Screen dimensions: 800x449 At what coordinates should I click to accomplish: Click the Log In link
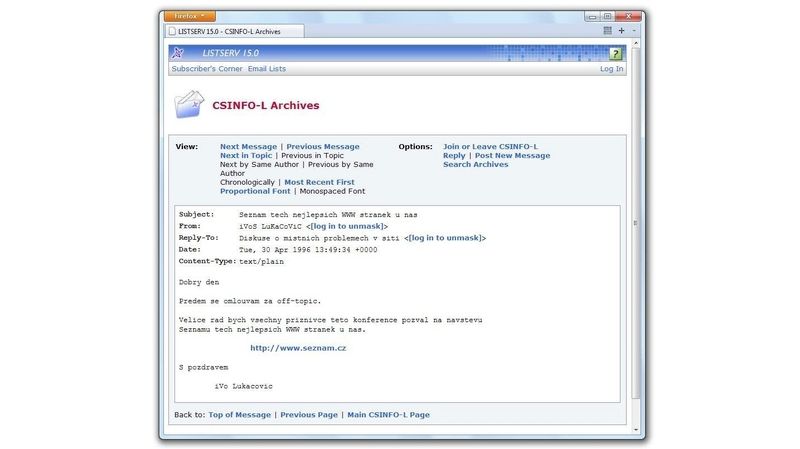[x=611, y=69]
